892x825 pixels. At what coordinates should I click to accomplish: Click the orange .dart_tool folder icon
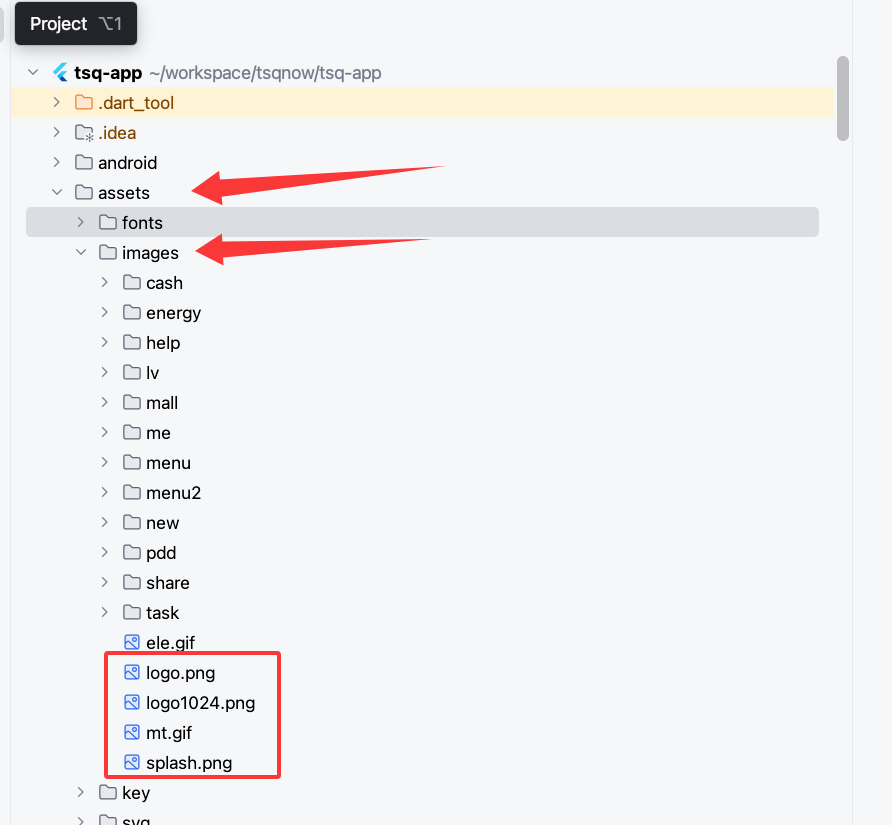pyautogui.click(x=84, y=103)
